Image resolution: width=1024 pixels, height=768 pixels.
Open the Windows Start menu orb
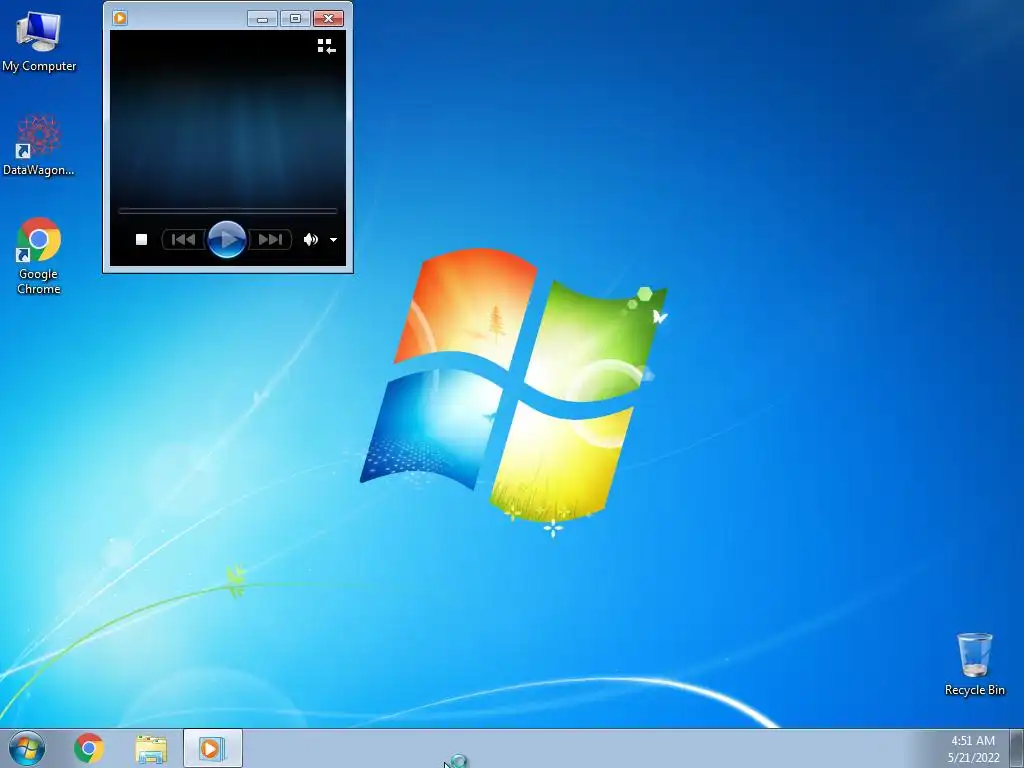point(27,748)
